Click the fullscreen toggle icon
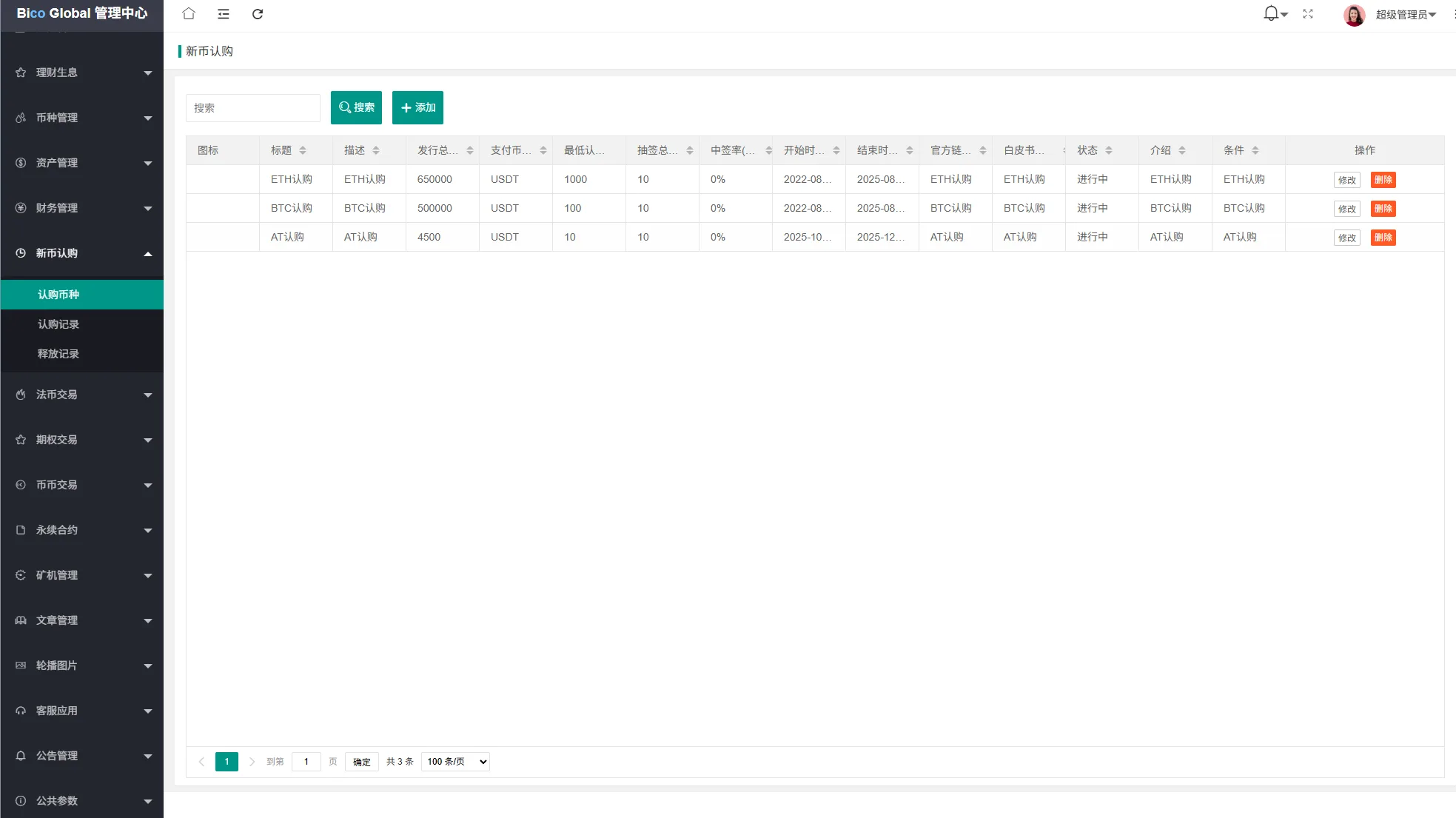This screenshot has width=1456, height=818. point(1308,14)
